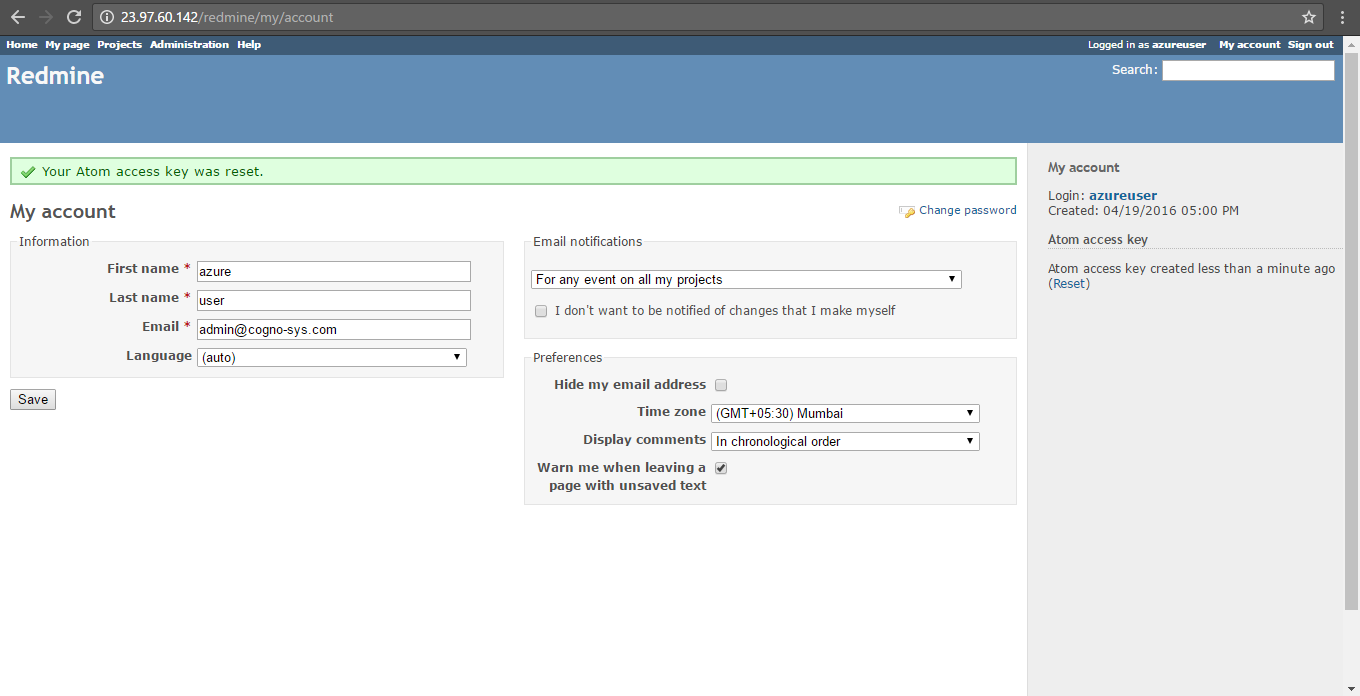Click the Reset link for the Atom access key

click(x=1068, y=284)
